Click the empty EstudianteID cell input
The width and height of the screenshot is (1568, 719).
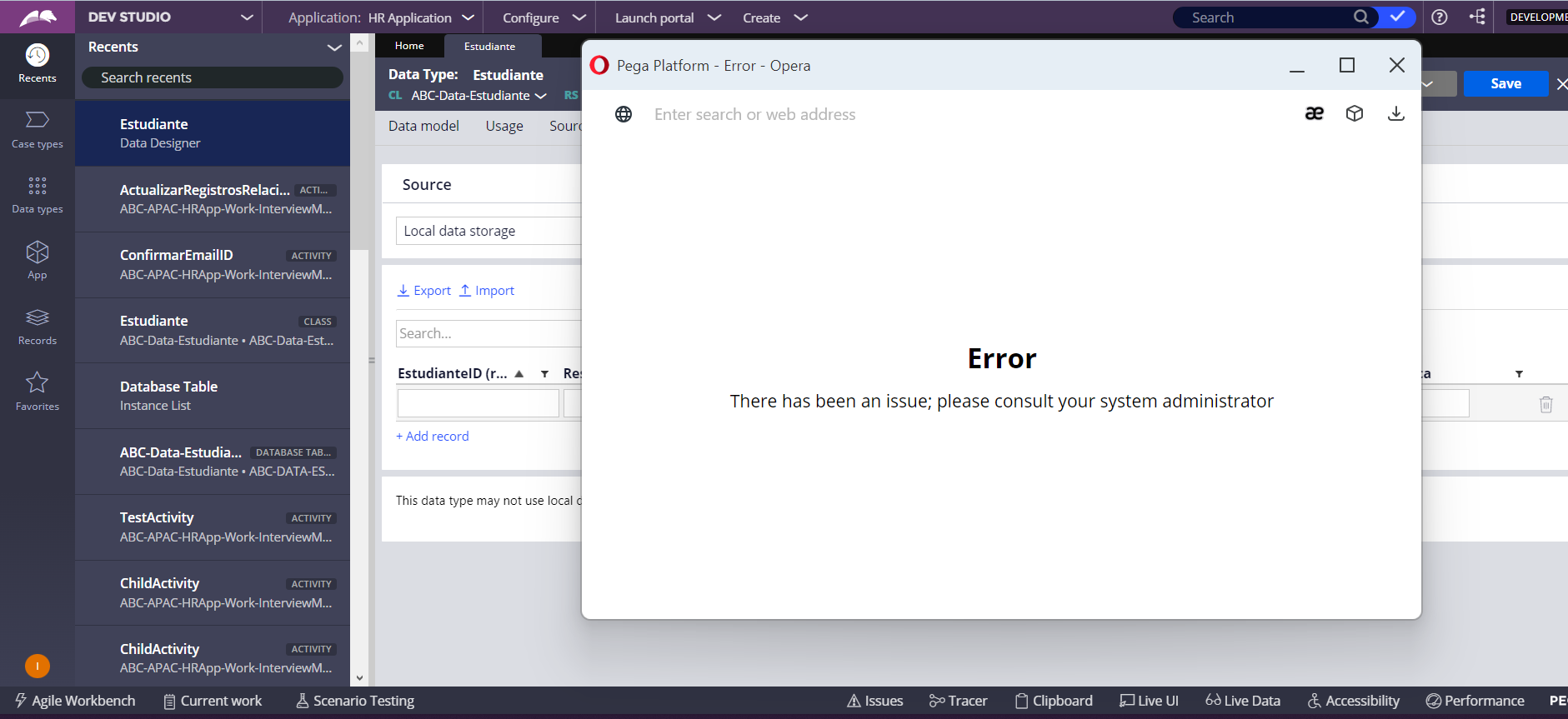click(478, 403)
